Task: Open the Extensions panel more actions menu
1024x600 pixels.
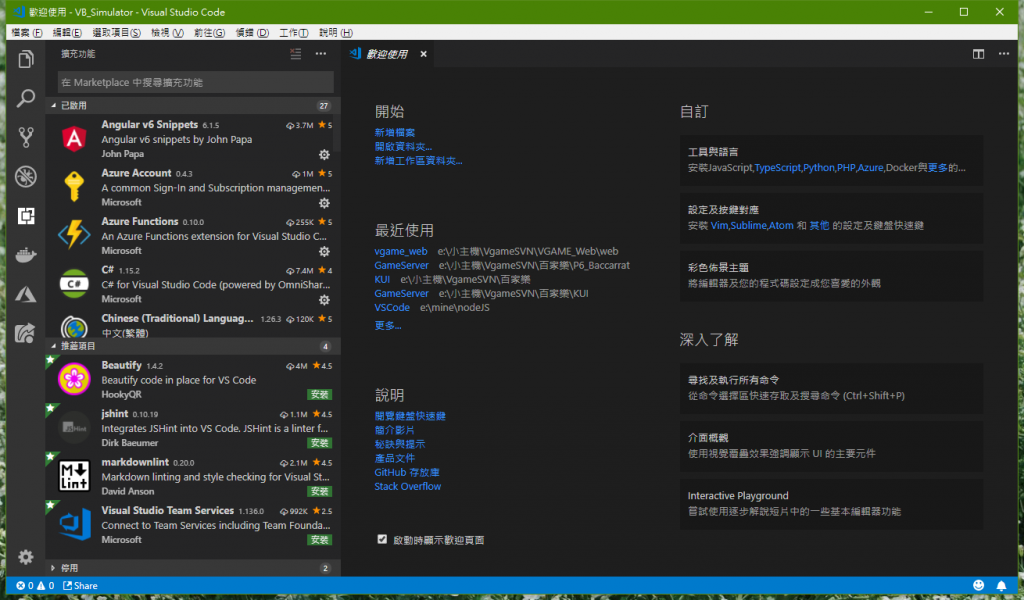Action: [x=321, y=54]
